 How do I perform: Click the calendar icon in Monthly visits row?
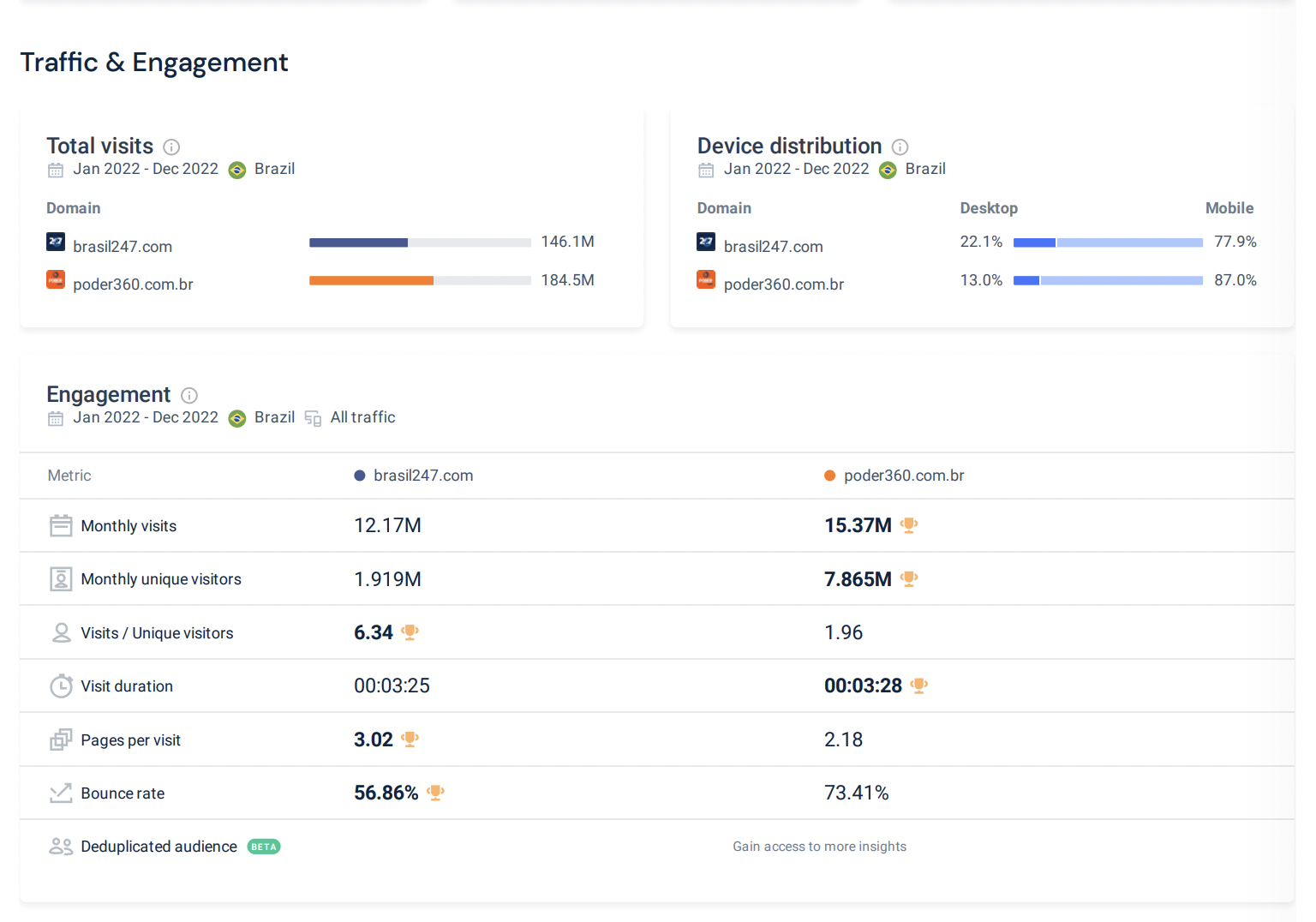61,525
